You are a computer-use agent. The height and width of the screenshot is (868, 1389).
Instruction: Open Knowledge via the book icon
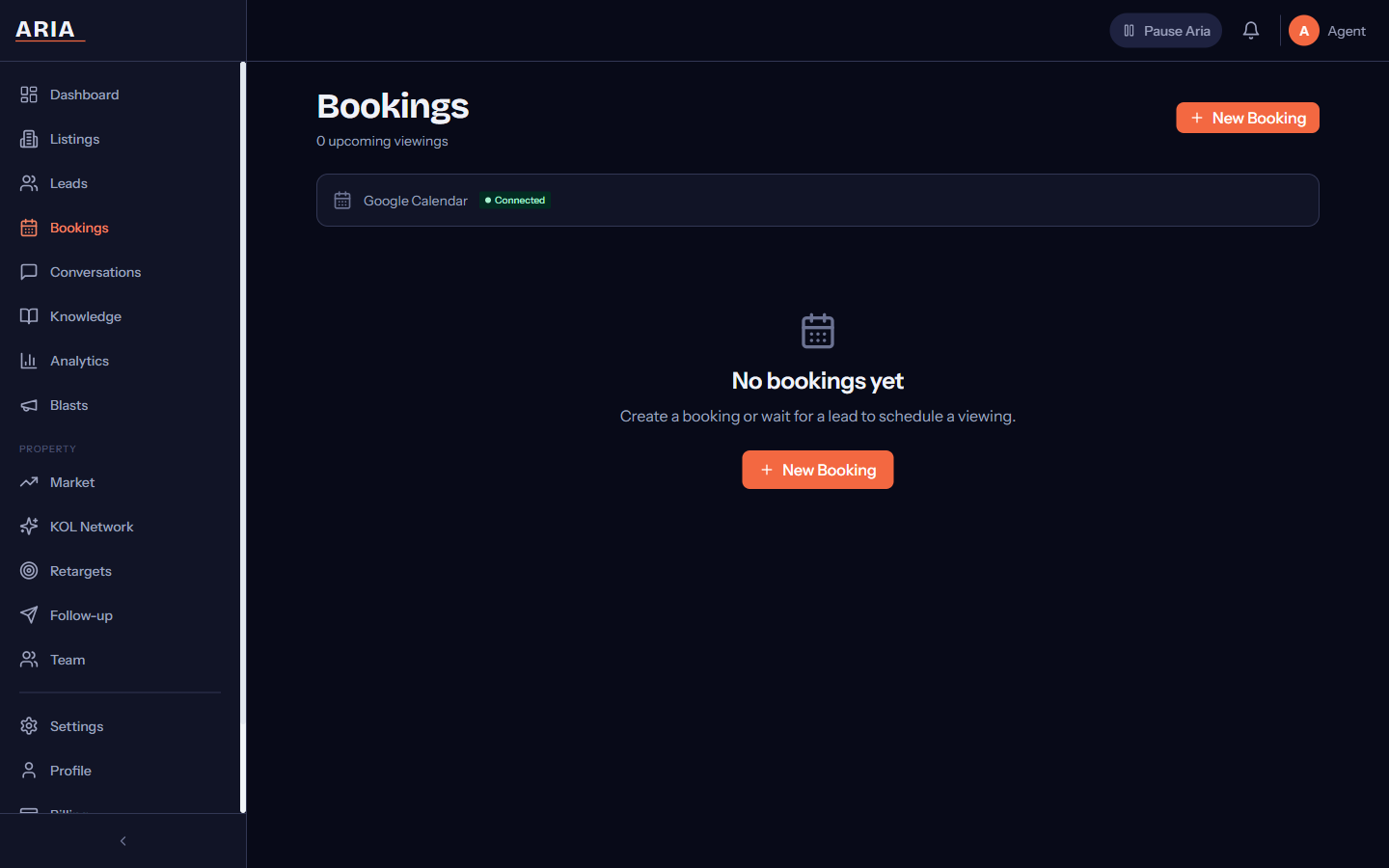coord(28,315)
